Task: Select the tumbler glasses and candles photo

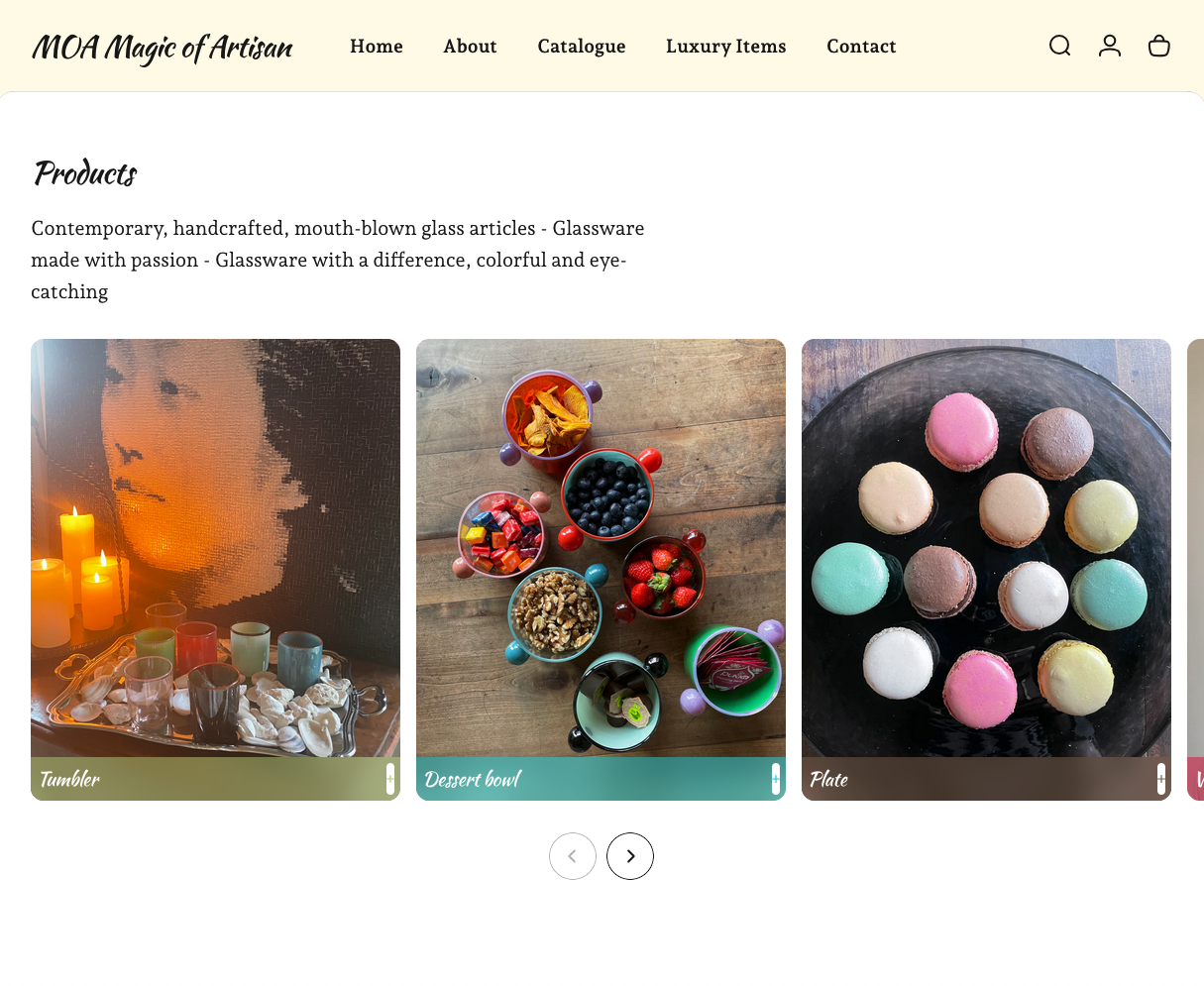Action: coord(215,548)
